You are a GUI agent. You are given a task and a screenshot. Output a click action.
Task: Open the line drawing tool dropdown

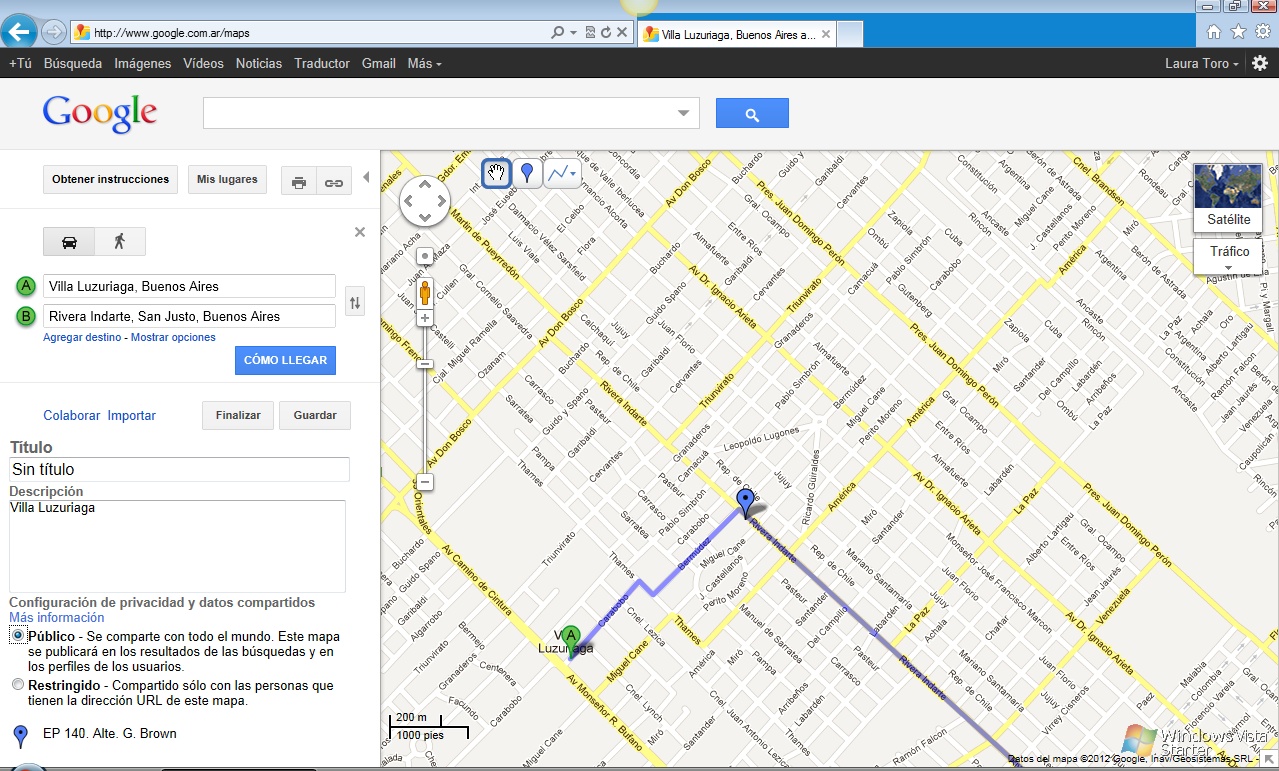[x=572, y=172]
